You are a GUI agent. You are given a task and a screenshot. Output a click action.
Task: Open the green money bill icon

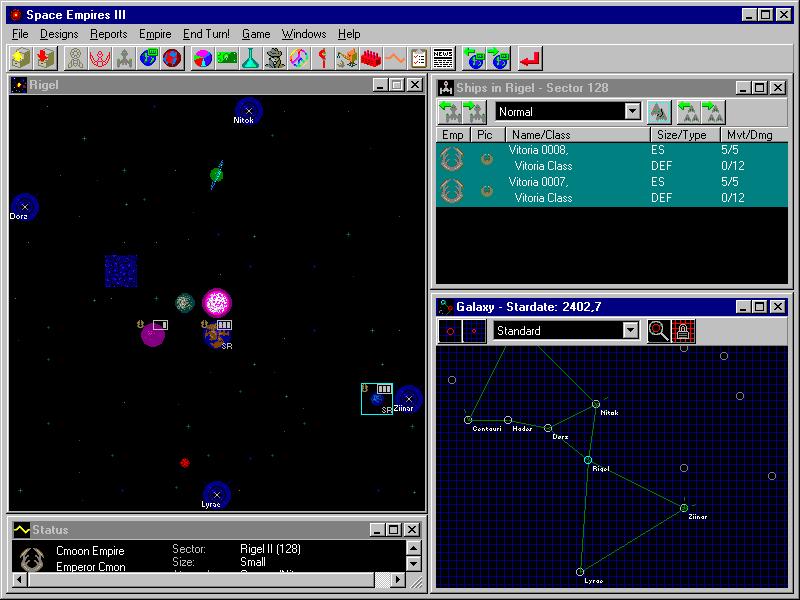pyautogui.click(x=227, y=59)
